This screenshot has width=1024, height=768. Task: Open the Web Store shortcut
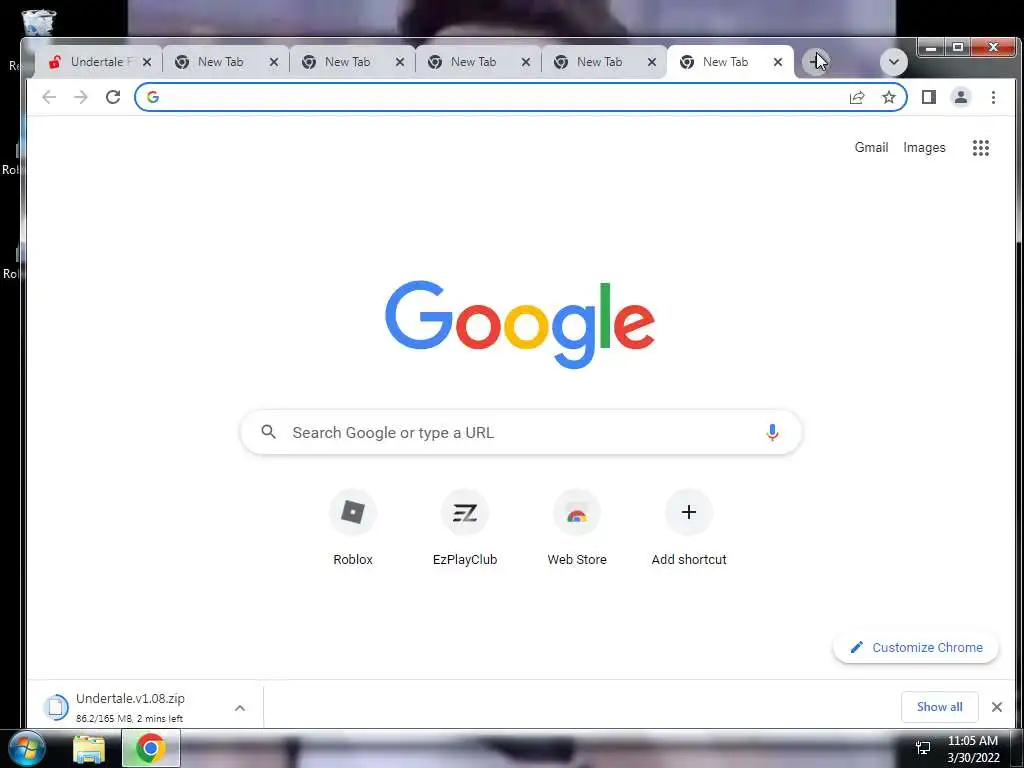[x=577, y=512]
